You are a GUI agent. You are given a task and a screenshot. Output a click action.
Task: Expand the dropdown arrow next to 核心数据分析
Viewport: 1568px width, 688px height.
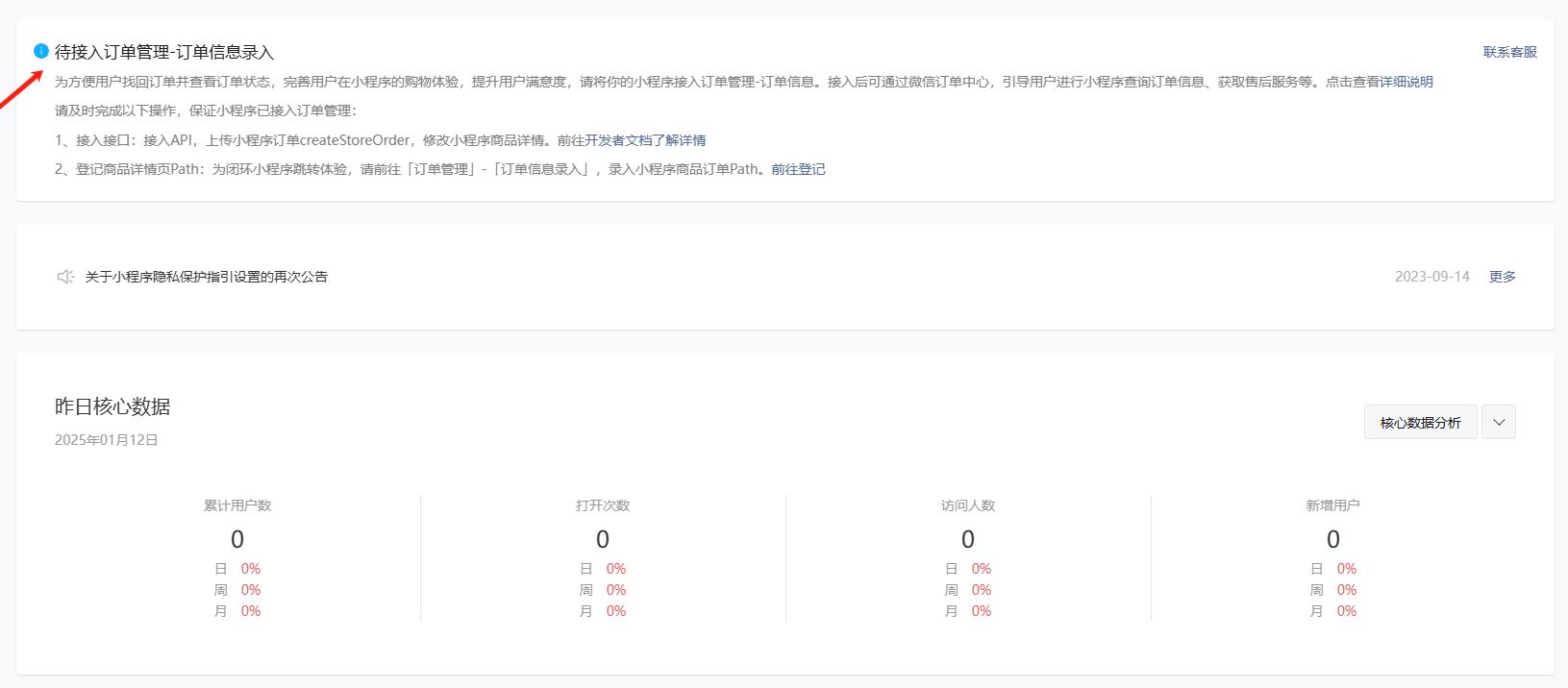pyautogui.click(x=1498, y=422)
